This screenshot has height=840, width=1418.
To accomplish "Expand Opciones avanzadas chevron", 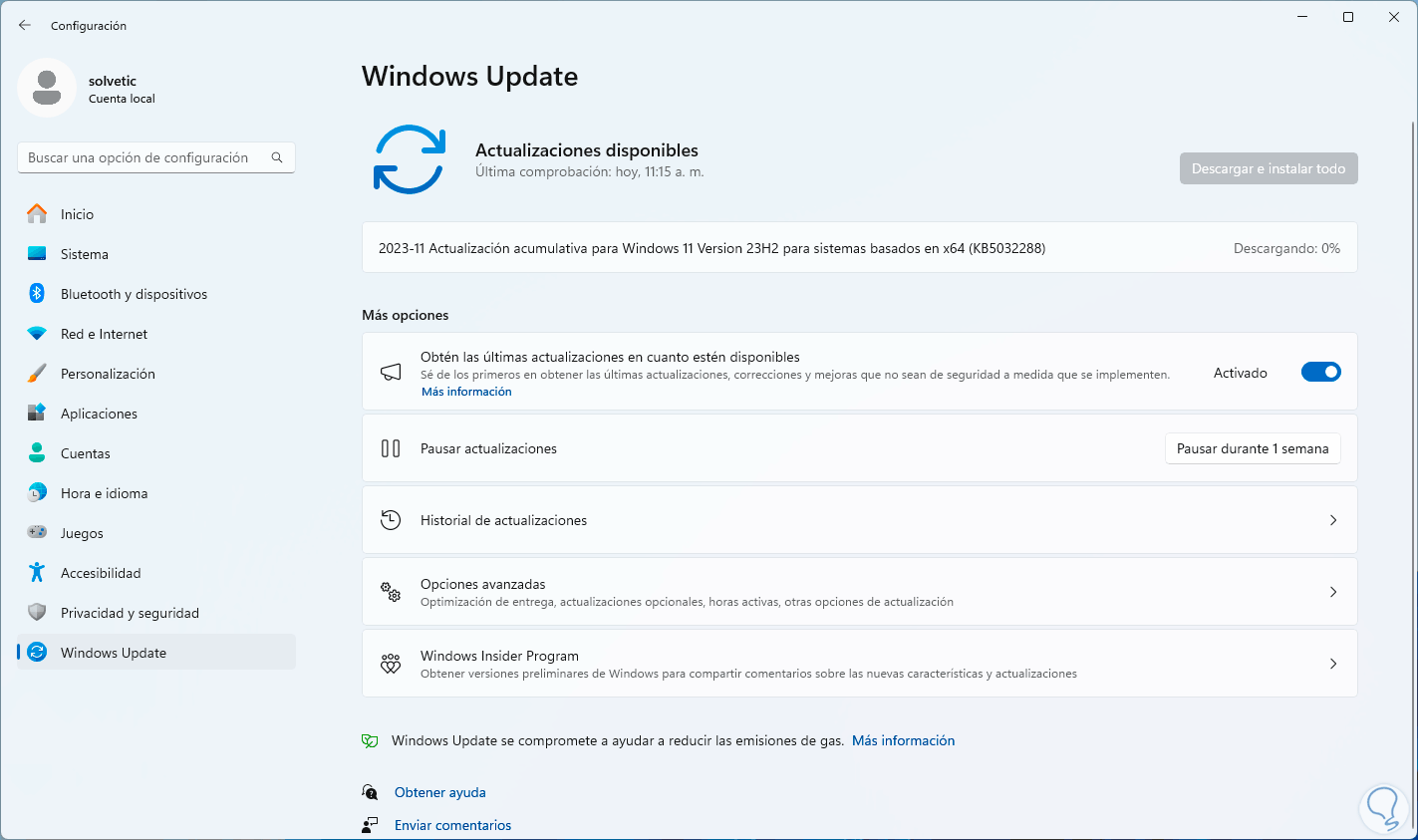I will [1333, 592].
